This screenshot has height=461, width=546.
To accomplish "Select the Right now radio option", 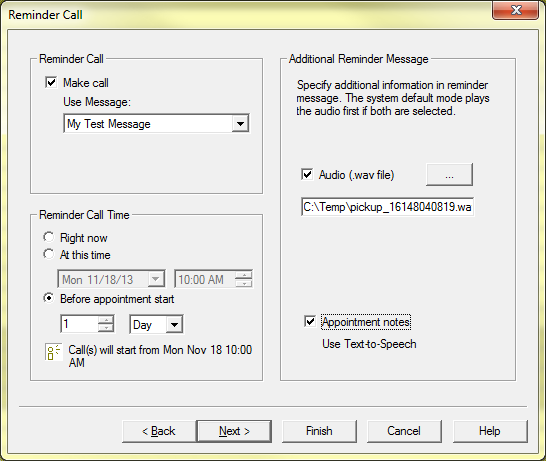I will pyautogui.click(x=49, y=237).
